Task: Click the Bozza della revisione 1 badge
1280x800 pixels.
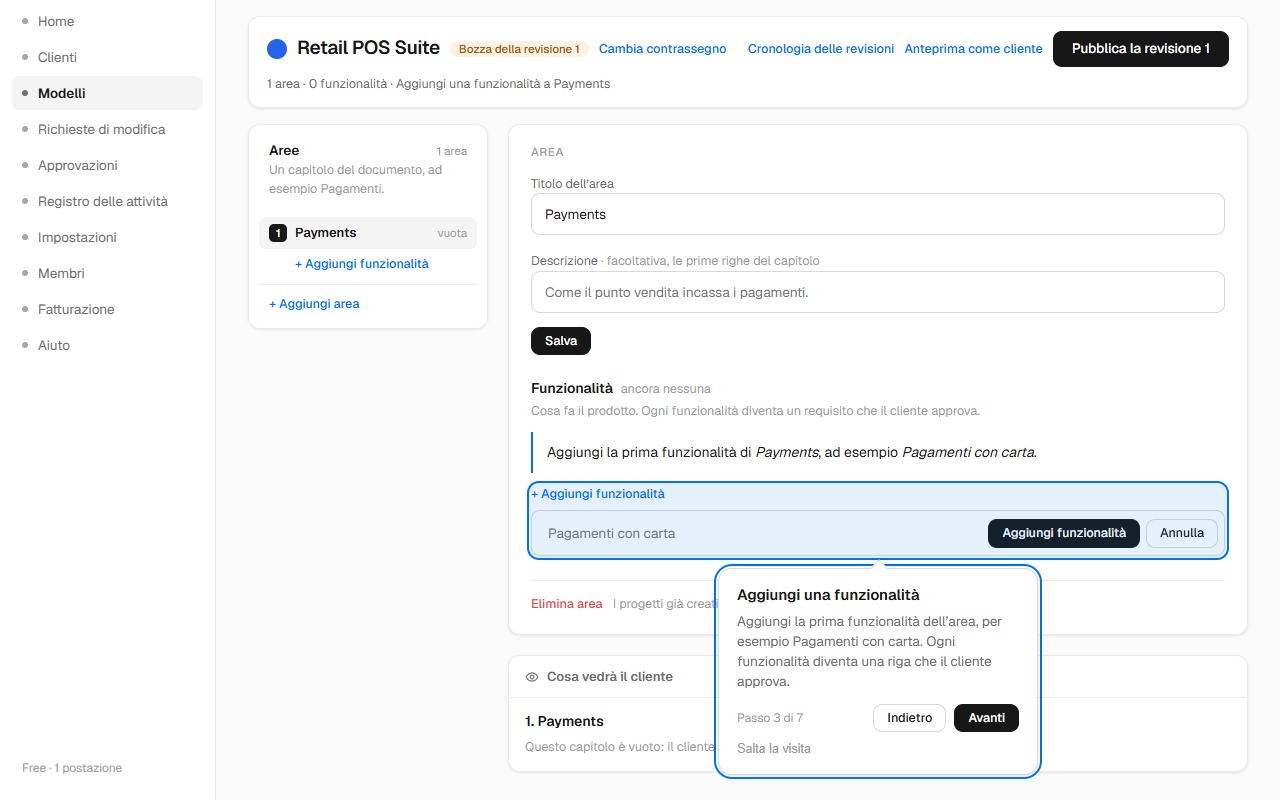Action: (519, 49)
